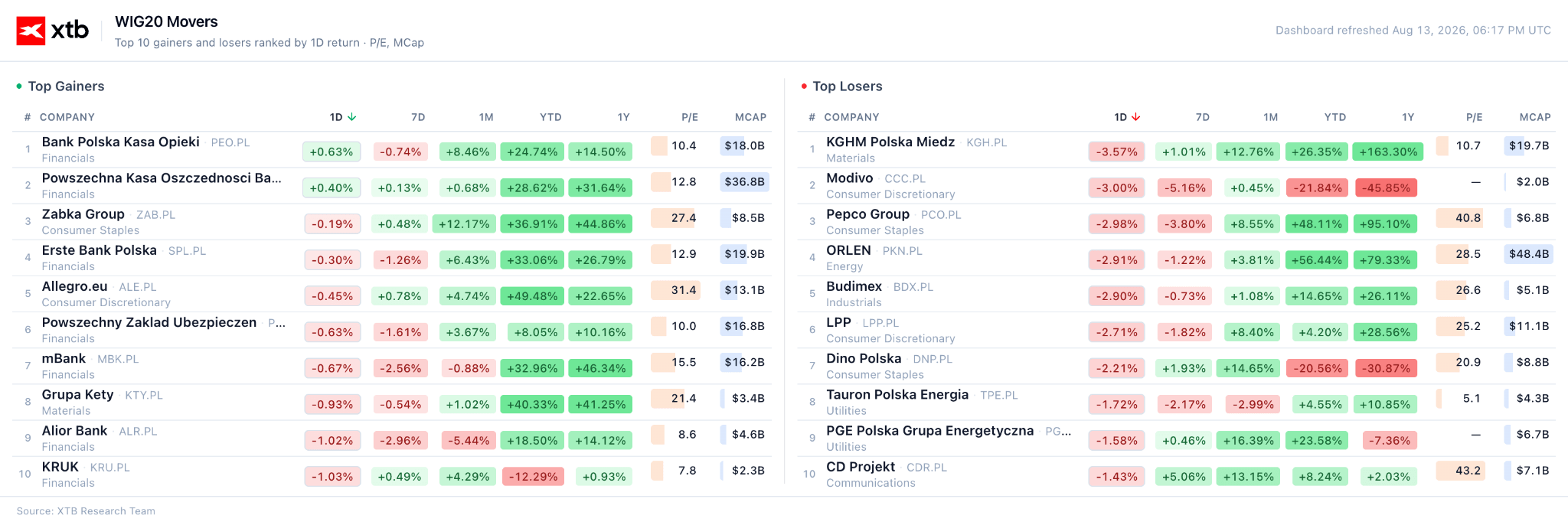Open Bank Polska Kasa Opieki company link
The width and height of the screenshot is (1568, 525).
click(x=120, y=142)
